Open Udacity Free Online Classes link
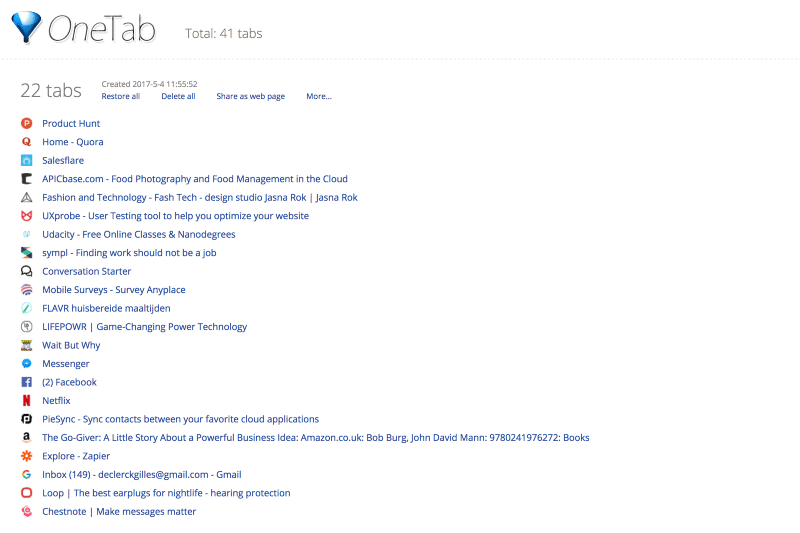The image size is (800, 533). click(x=139, y=234)
